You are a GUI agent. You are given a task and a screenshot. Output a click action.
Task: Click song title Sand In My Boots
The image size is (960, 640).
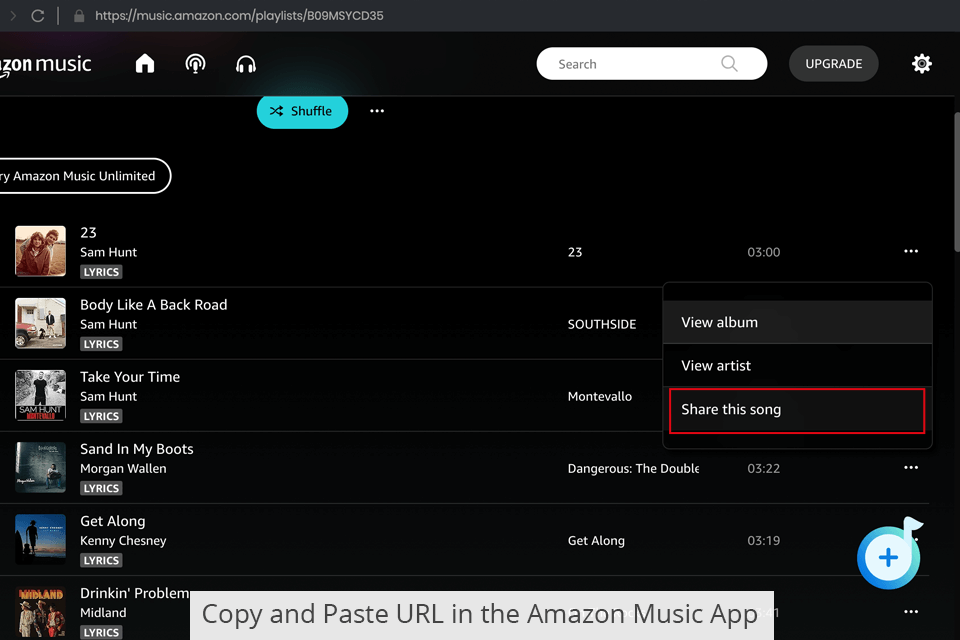point(137,449)
